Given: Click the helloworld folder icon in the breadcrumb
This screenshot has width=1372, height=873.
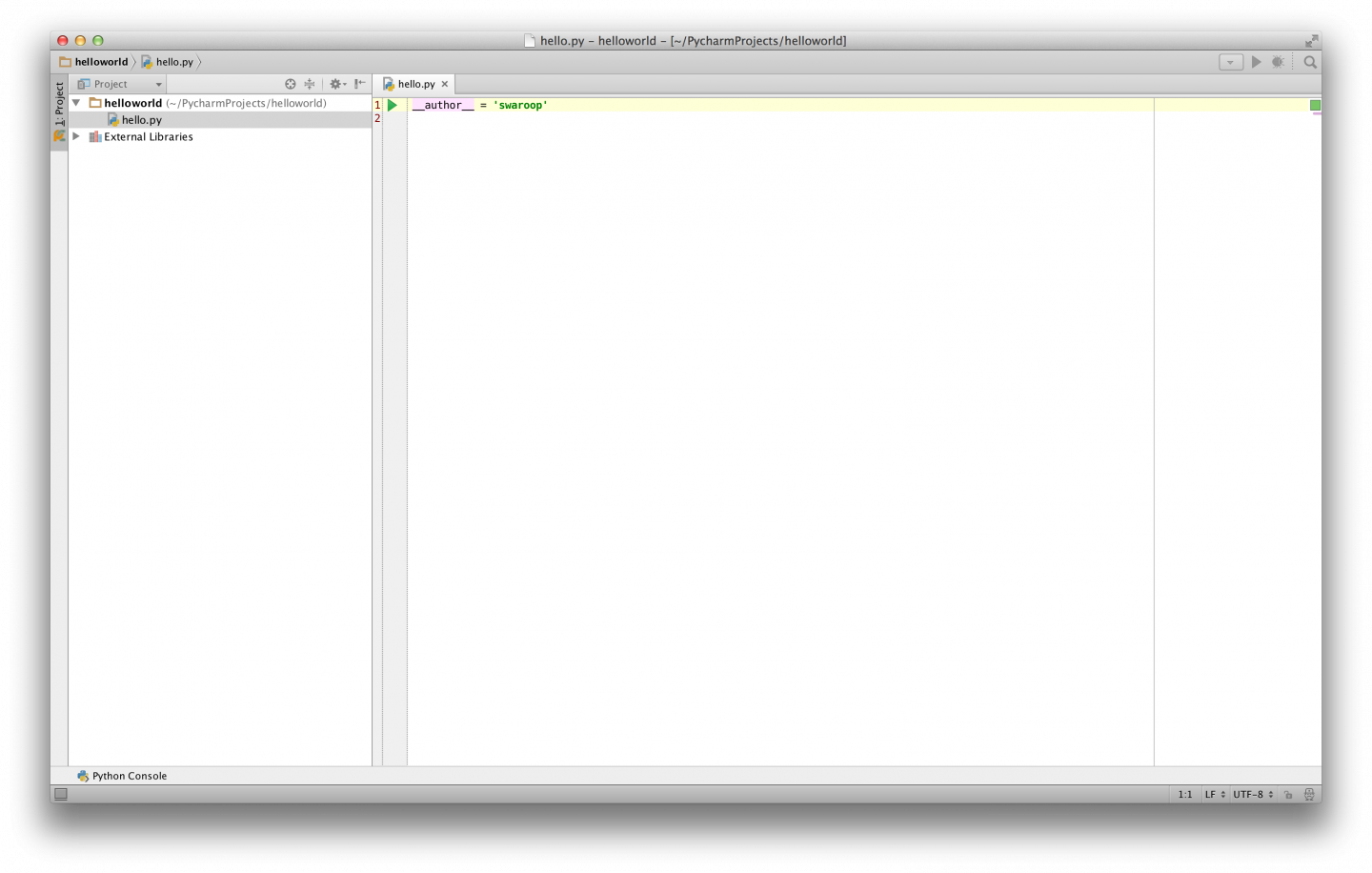Looking at the screenshot, I should pos(65,62).
